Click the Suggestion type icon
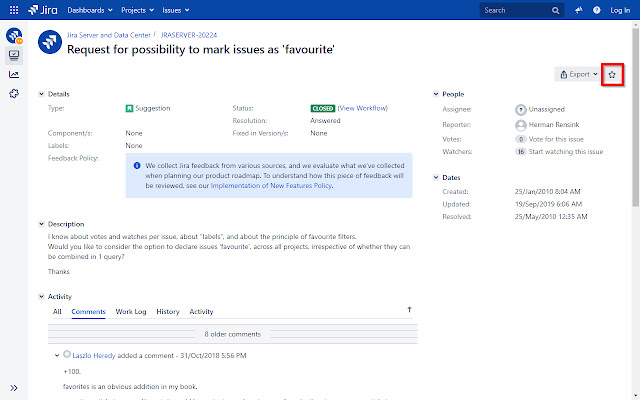The image size is (640, 400). 129,109
